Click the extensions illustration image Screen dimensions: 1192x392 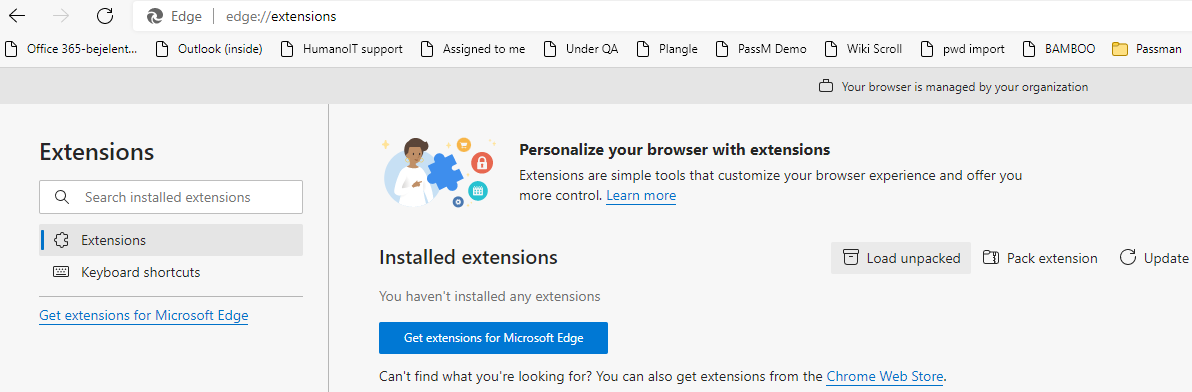coord(440,173)
